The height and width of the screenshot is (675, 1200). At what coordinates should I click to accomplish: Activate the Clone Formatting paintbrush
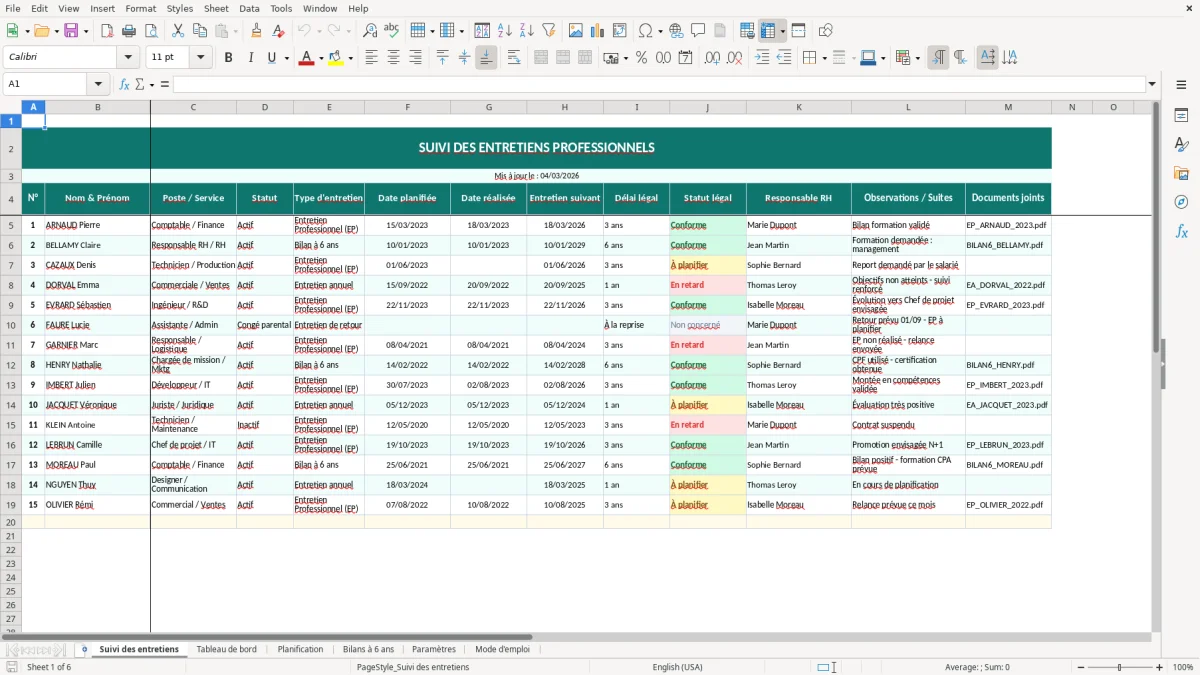click(x=256, y=31)
